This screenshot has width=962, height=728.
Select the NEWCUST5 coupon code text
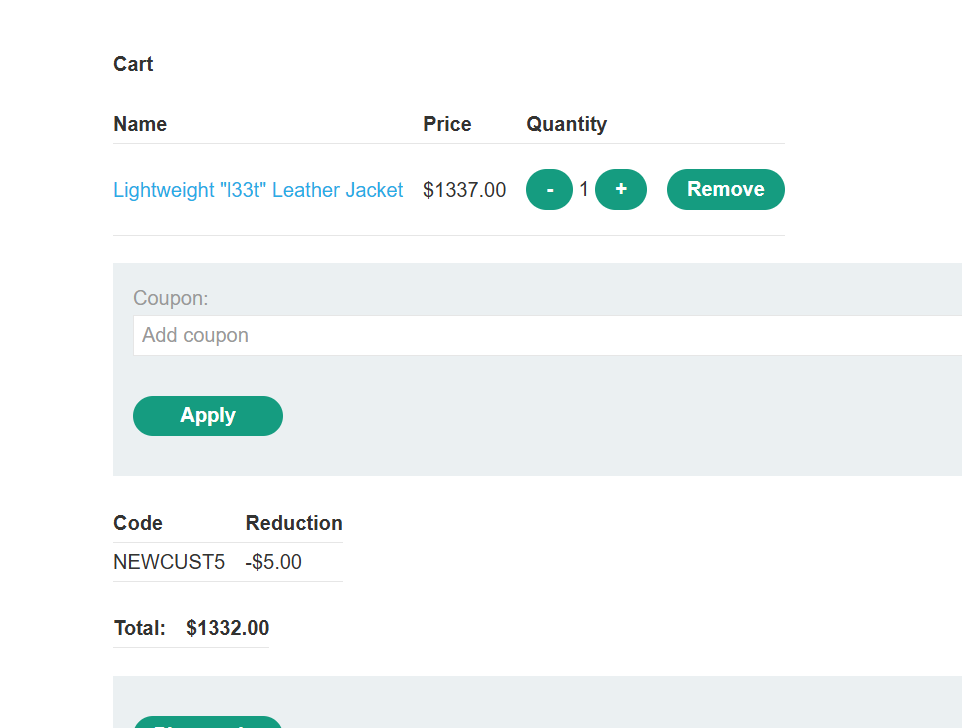coord(169,562)
